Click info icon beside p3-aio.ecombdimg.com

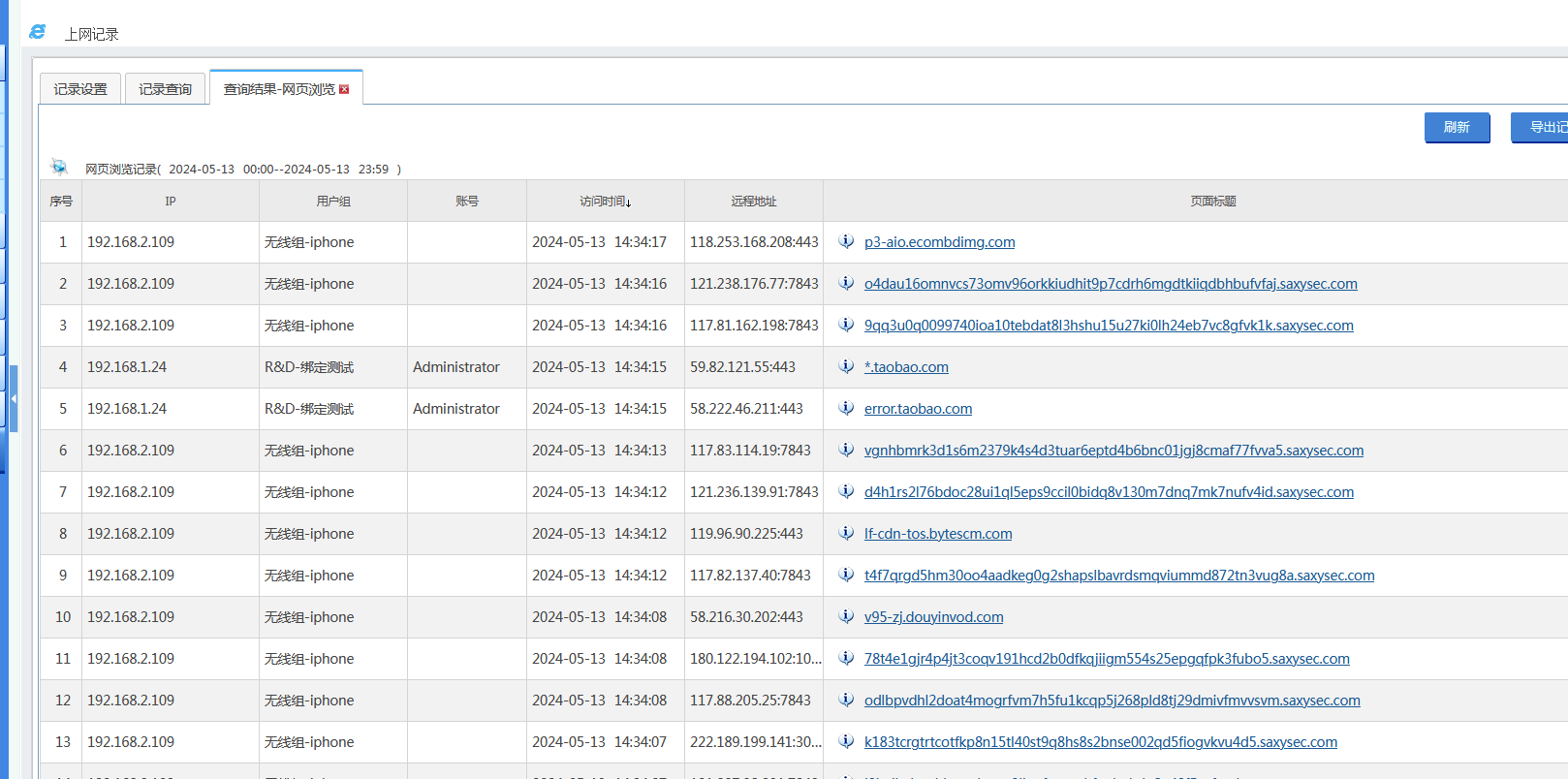pos(846,242)
